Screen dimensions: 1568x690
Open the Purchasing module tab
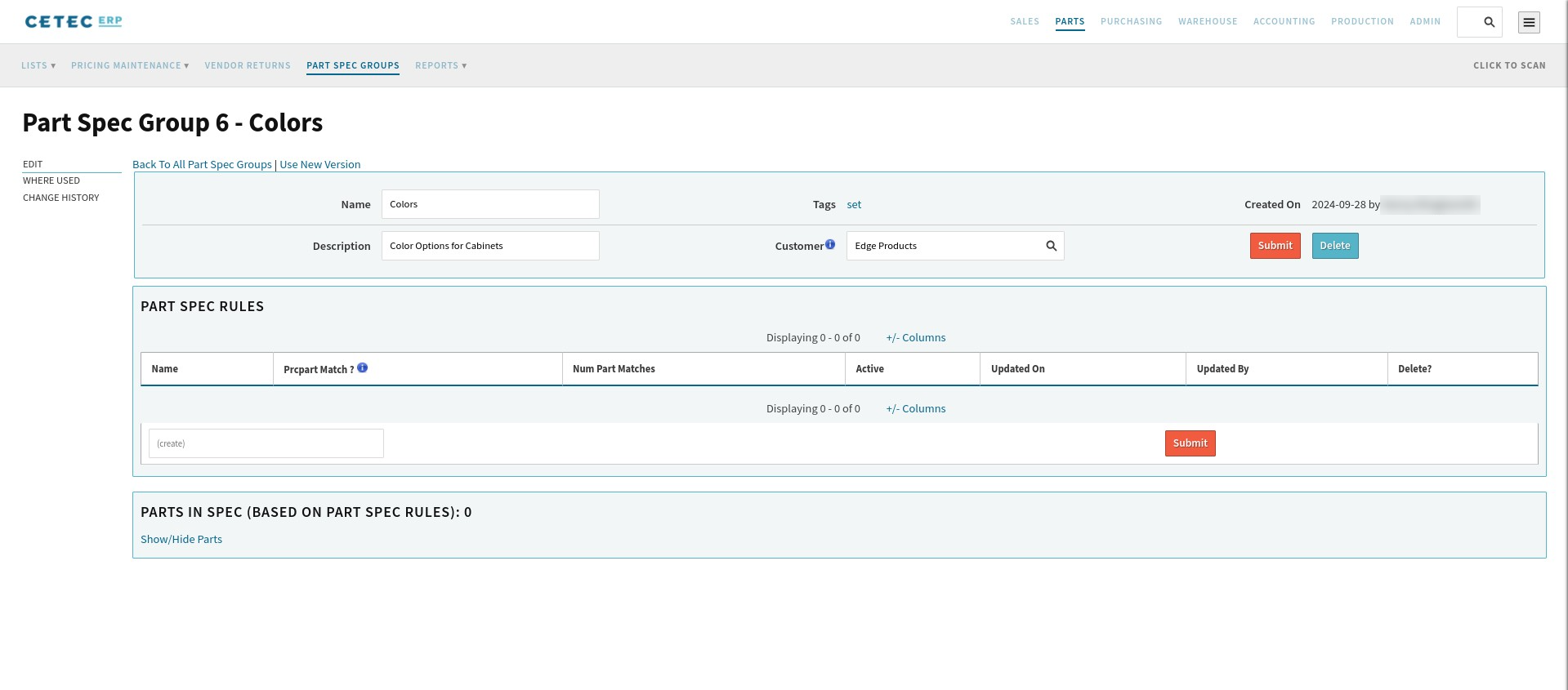[x=1131, y=21]
